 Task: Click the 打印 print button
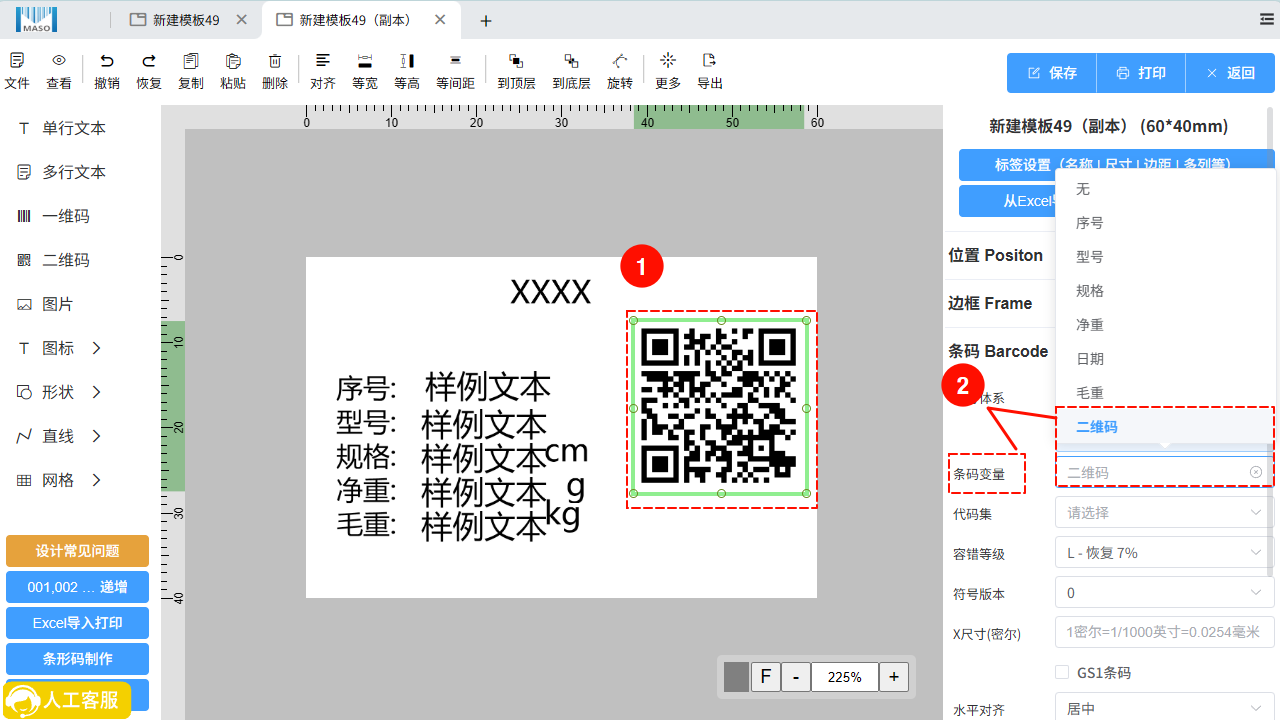[1141, 73]
